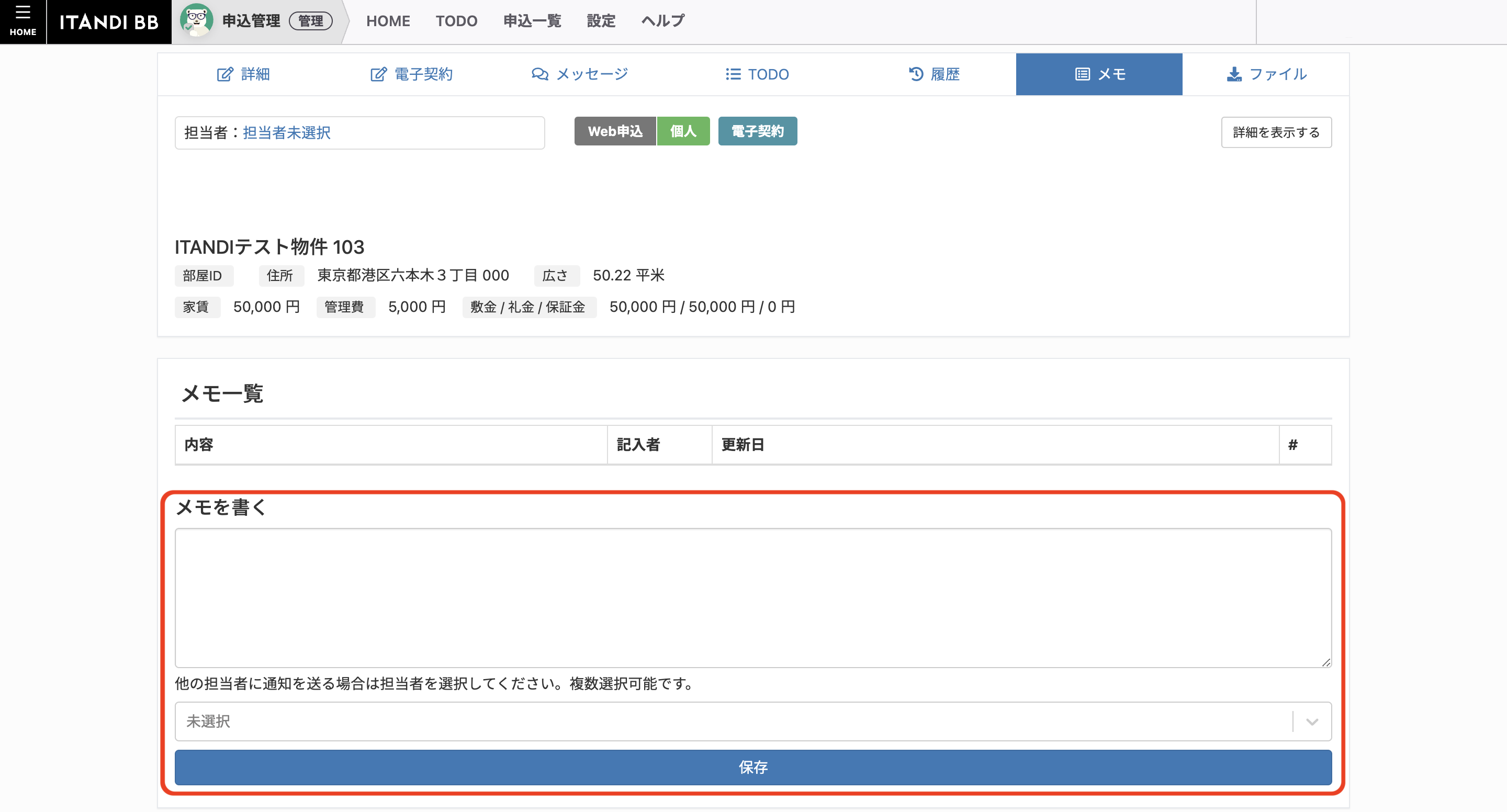Switch to the 電子契約 tab
The width and height of the screenshot is (1507, 812).
click(411, 74)
